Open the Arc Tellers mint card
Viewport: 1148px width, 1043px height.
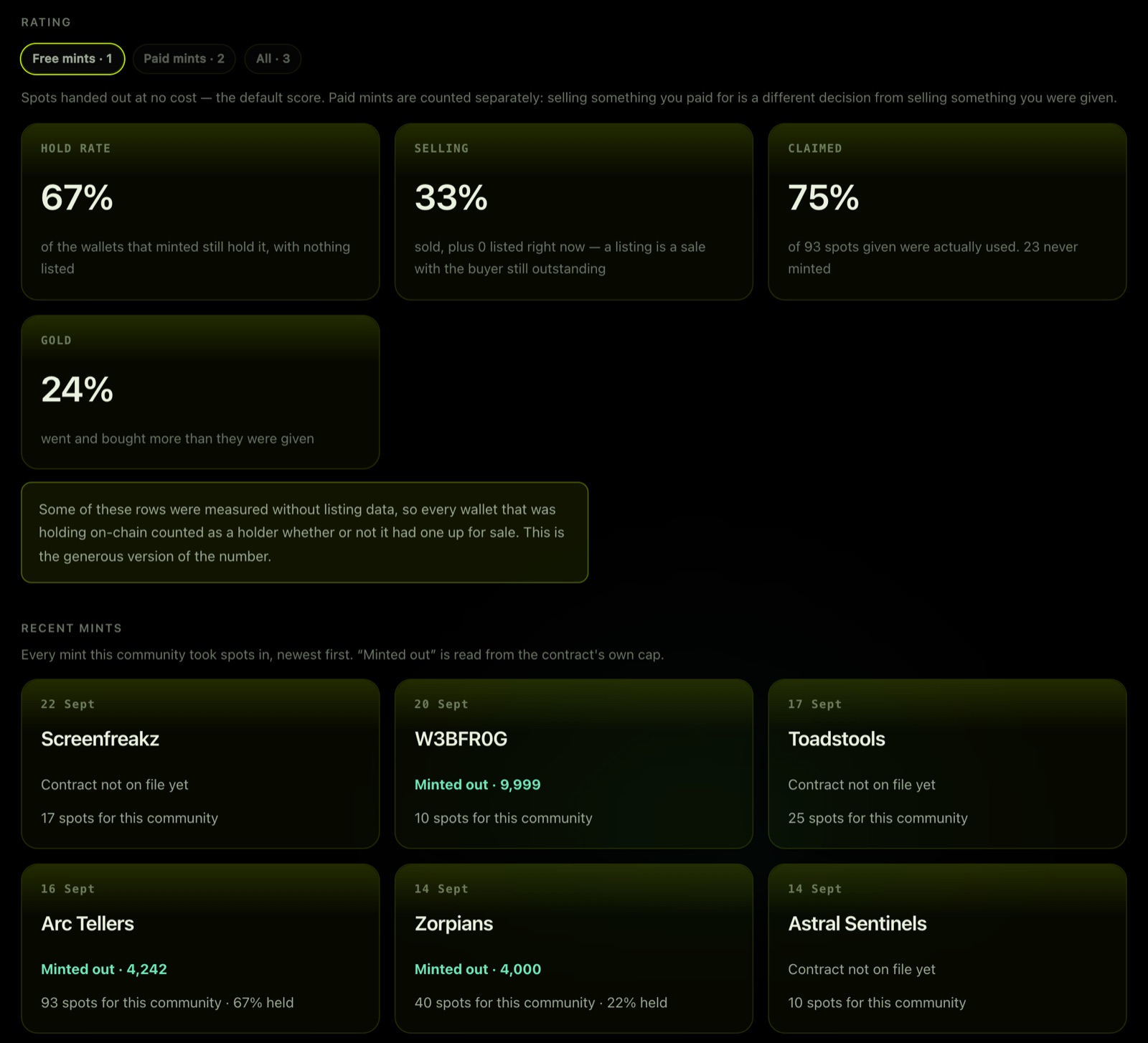200,948
